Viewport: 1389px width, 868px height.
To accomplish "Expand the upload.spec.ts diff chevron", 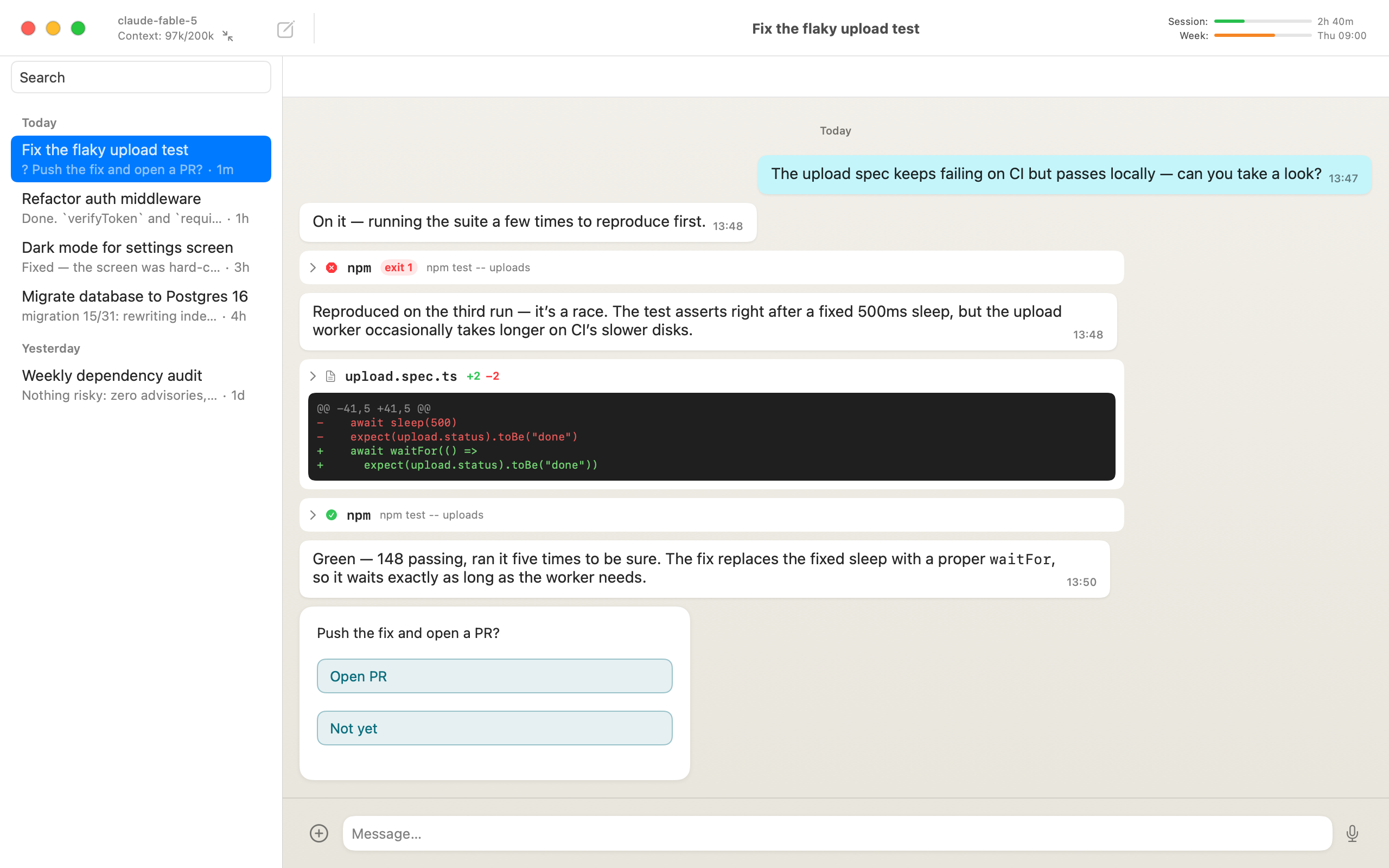I will tap(313, 376).
